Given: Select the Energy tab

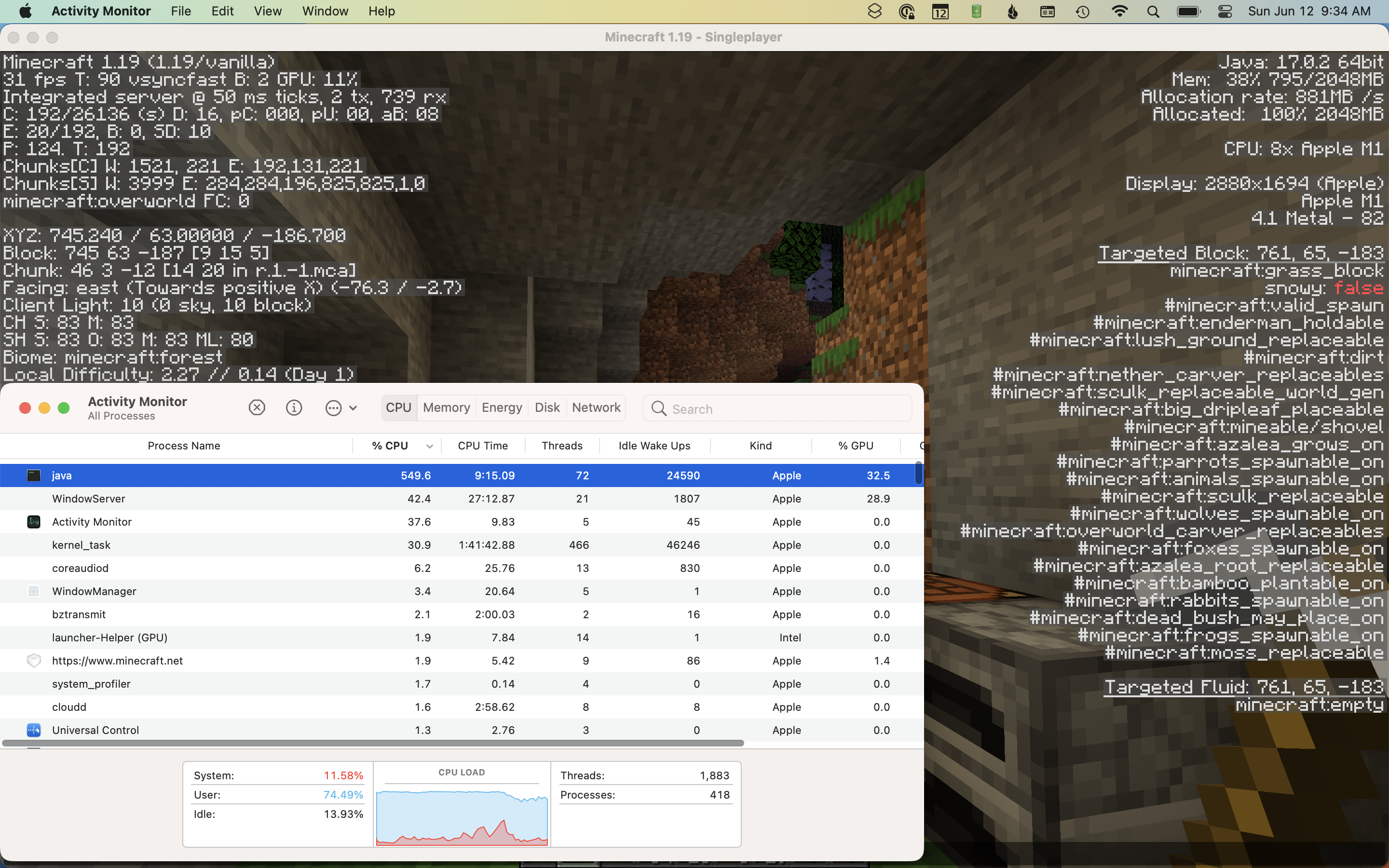Looking at the screenshot, I should (x=502, y=407).
